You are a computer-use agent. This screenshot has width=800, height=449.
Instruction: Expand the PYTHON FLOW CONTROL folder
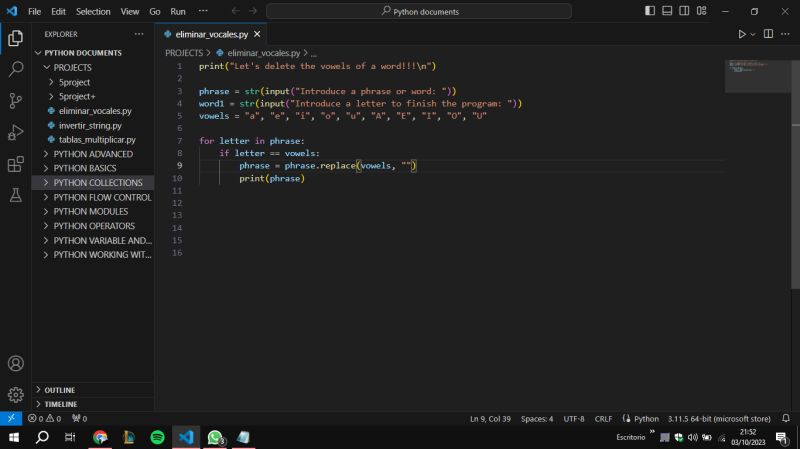point(102,197)
